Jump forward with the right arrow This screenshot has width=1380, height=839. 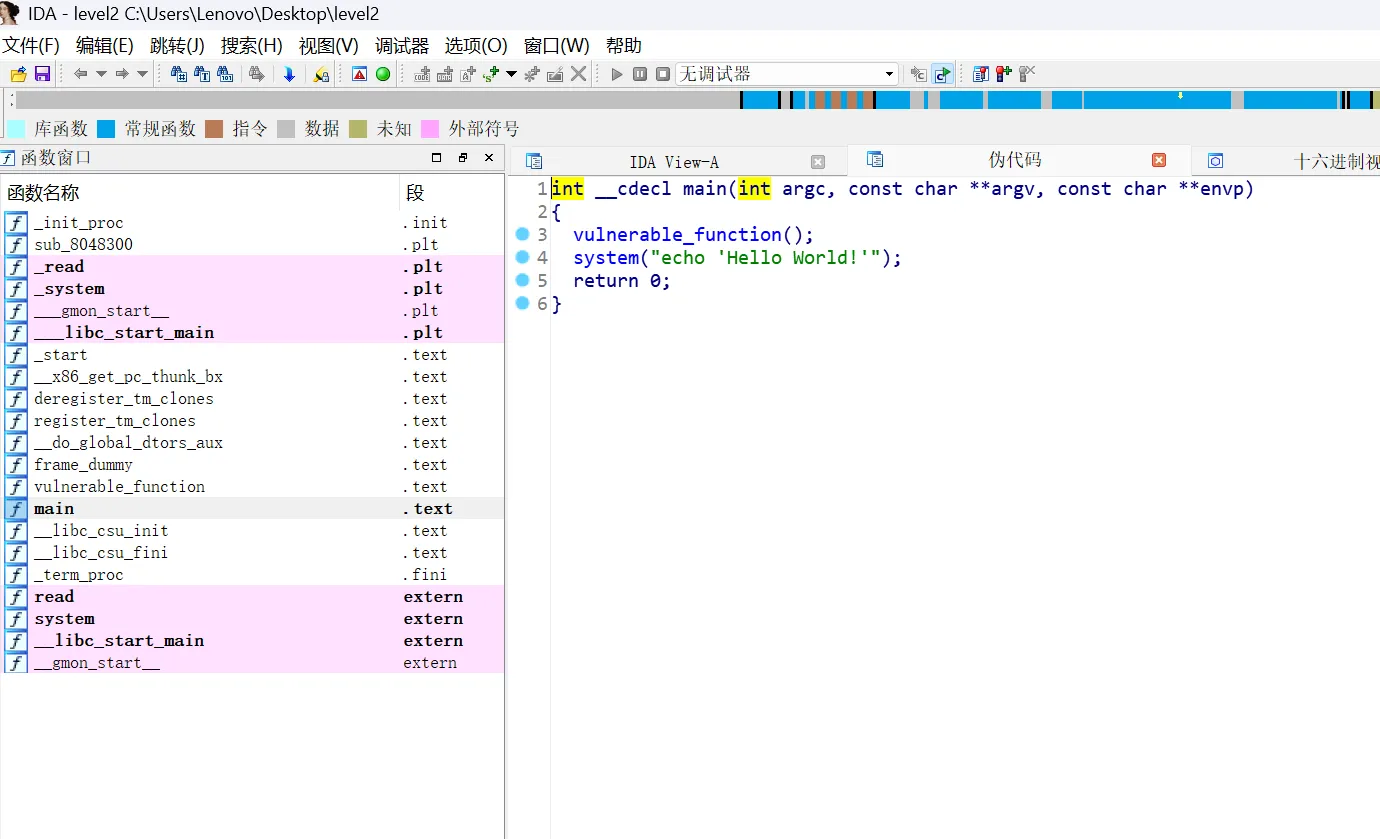(122, 74)
